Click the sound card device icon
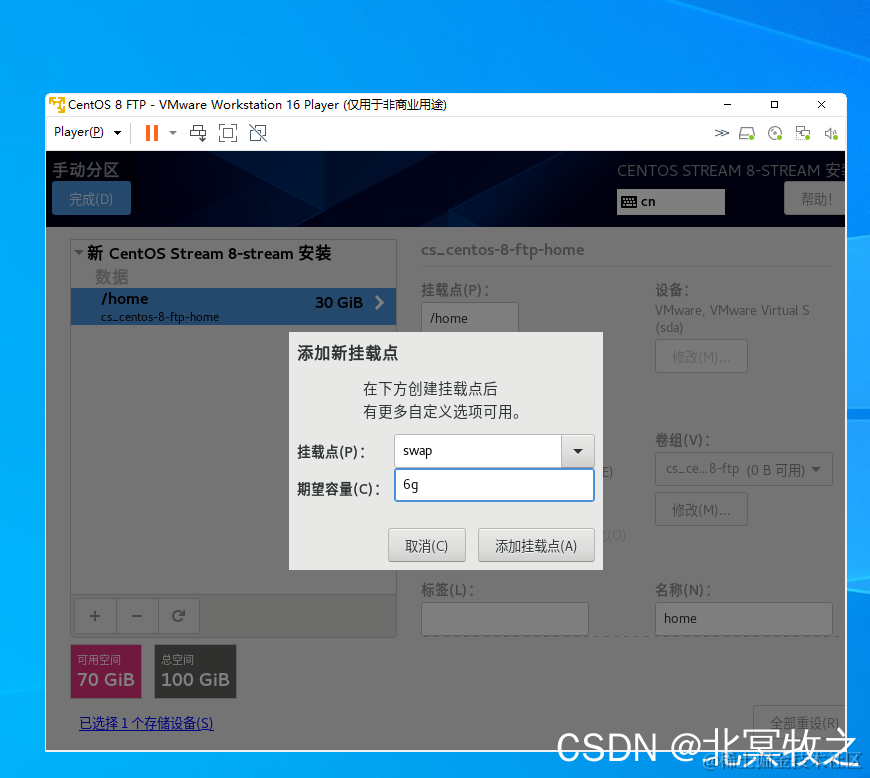Screen dimensions: 870x778 coord(831,133)
